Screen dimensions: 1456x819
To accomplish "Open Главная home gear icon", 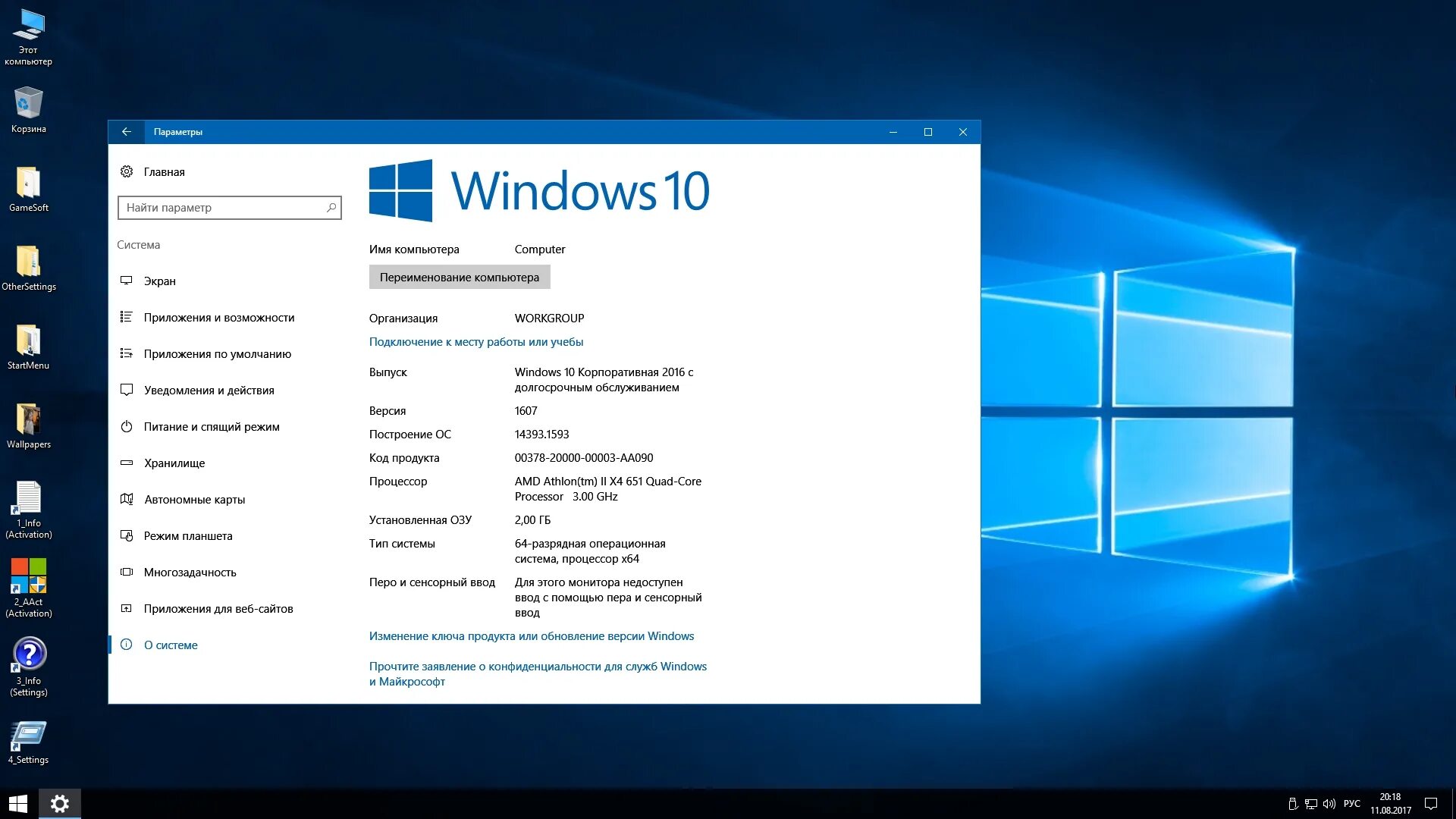I will 127,172.
